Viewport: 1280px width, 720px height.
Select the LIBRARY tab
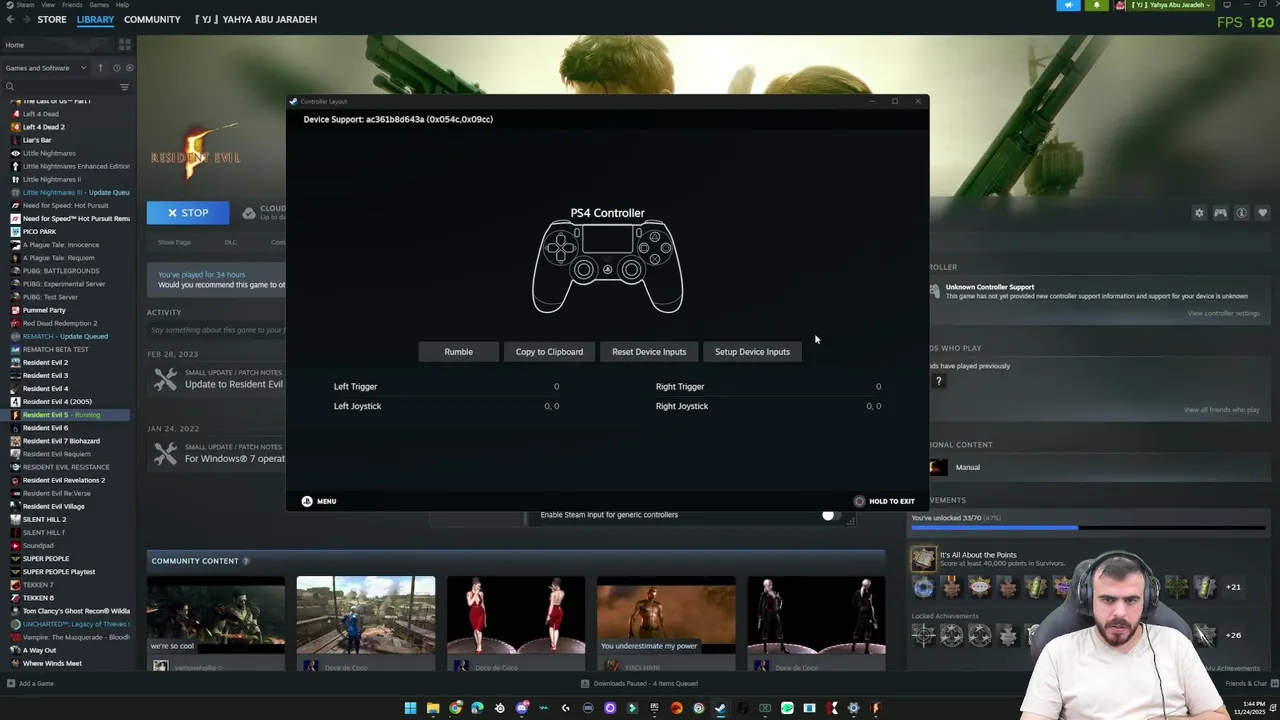95,19
